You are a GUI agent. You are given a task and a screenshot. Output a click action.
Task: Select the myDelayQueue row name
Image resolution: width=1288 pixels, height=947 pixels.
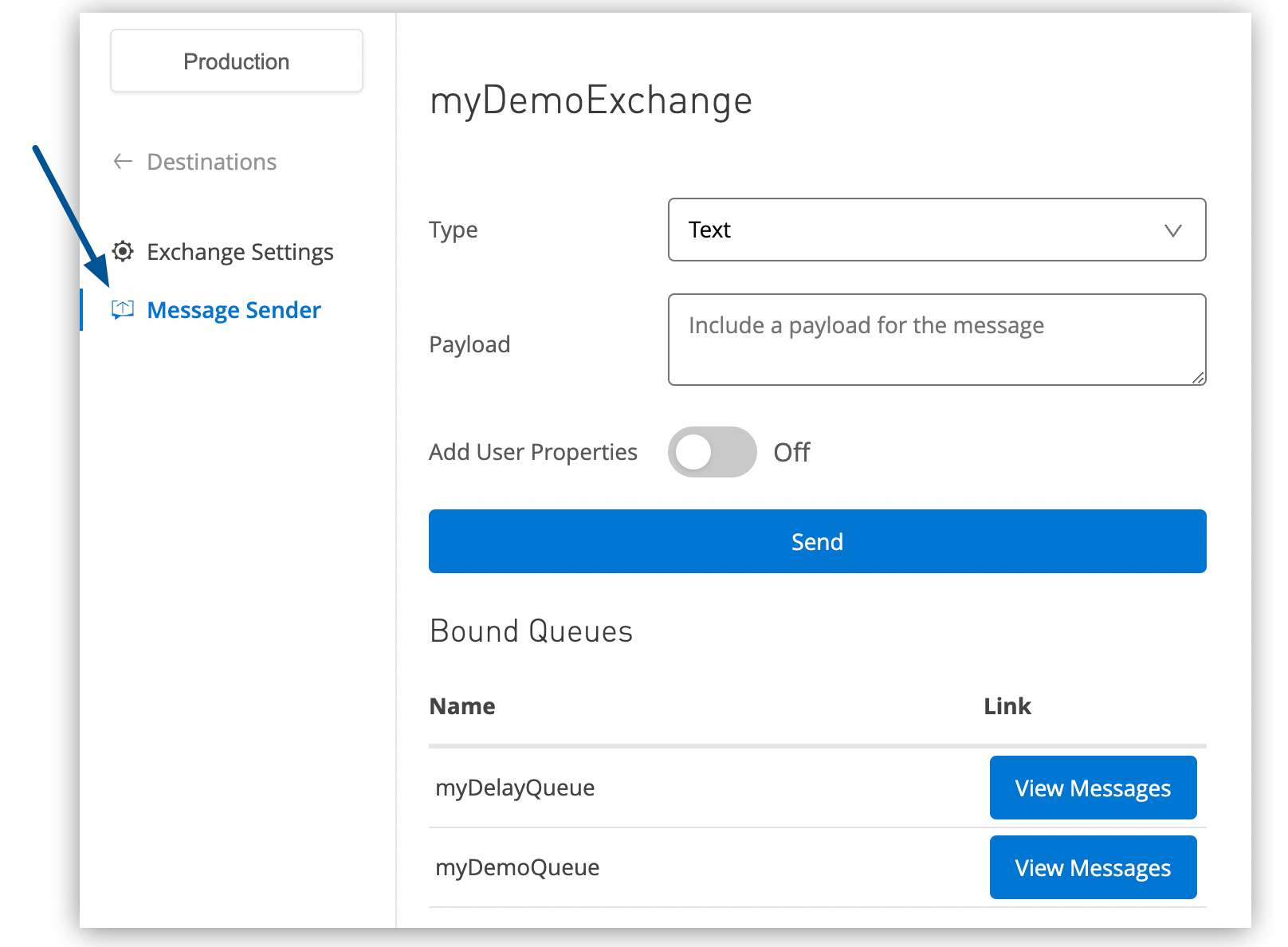(x=515, y=788)
